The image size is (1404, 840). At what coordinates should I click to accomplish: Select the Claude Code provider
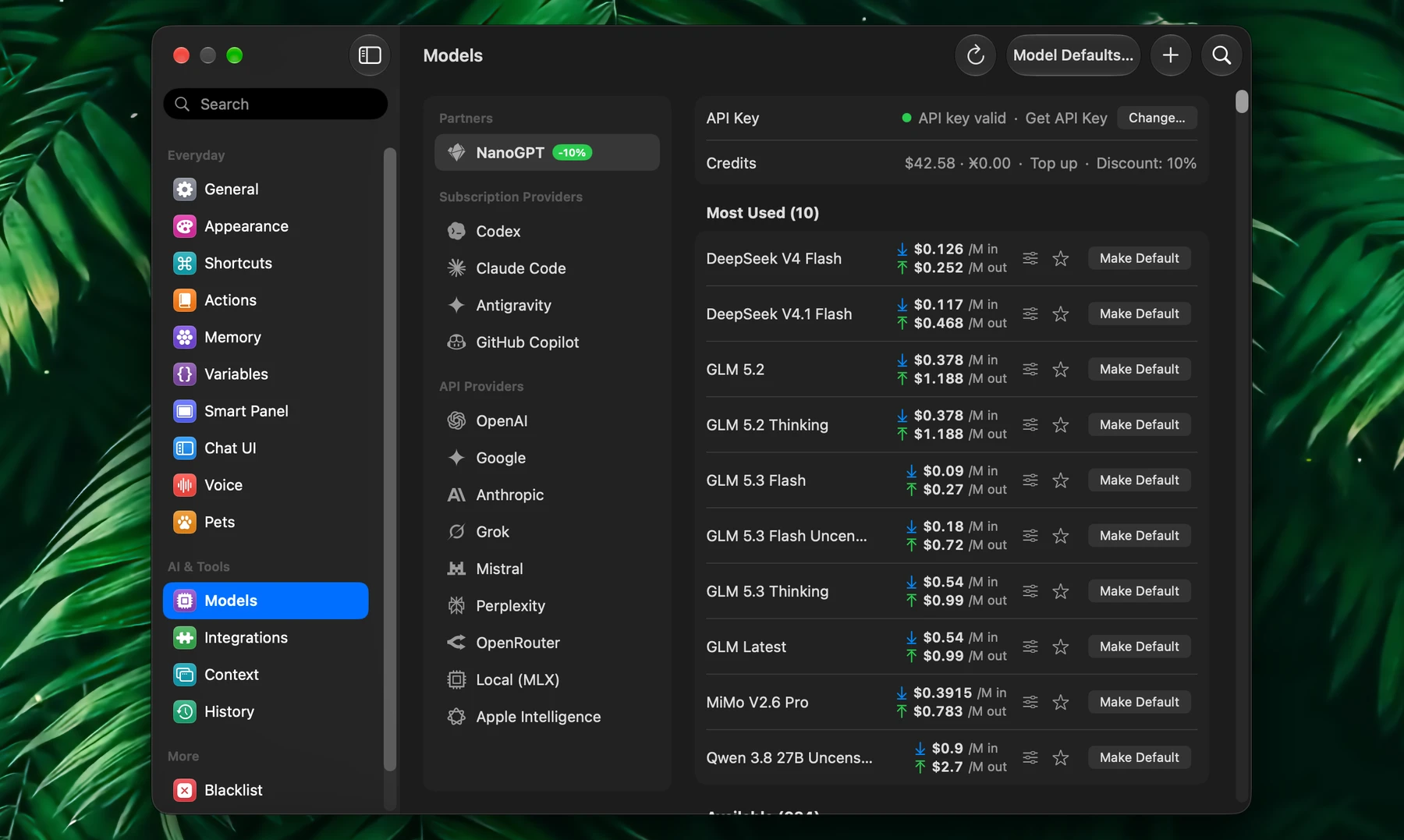point(547,268)
